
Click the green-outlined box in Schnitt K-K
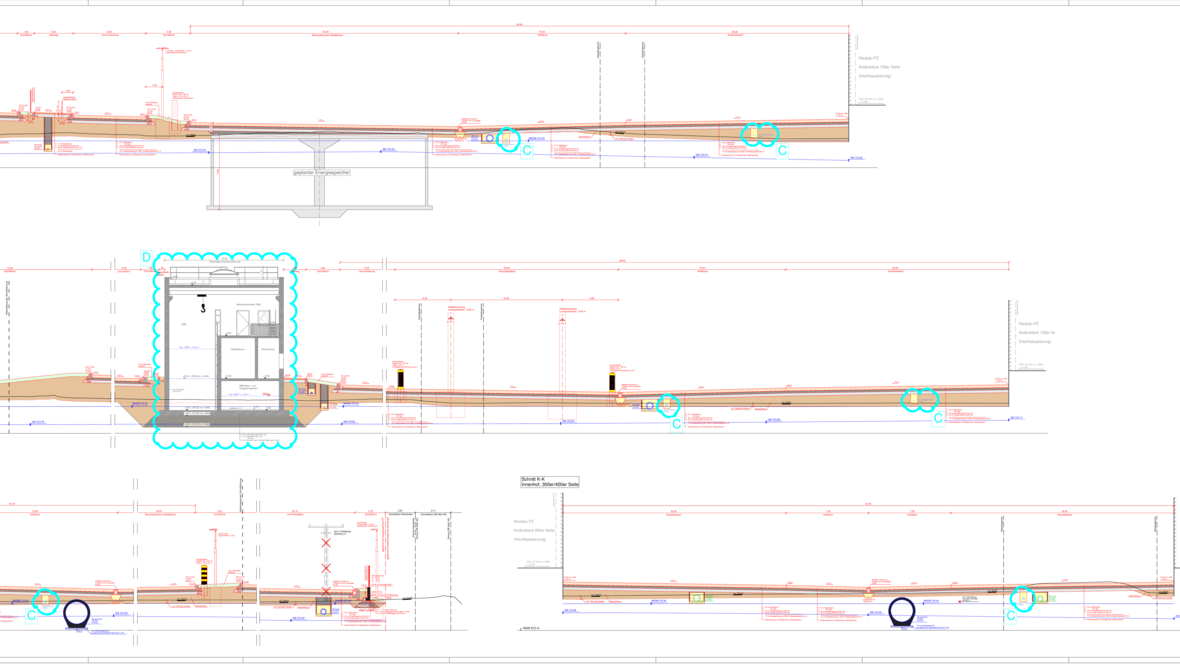tap(697, 598)
